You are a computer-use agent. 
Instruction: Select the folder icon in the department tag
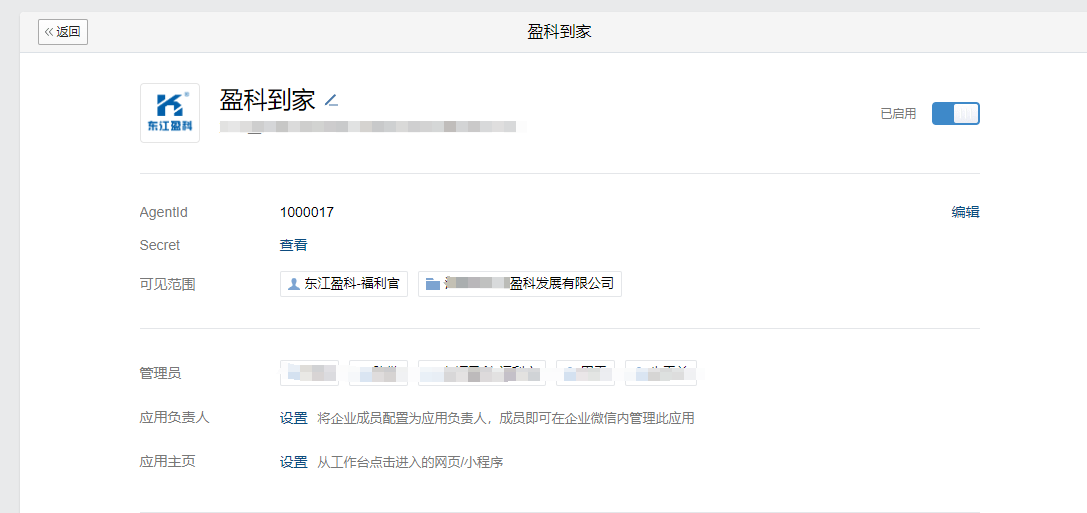[433, 284]
